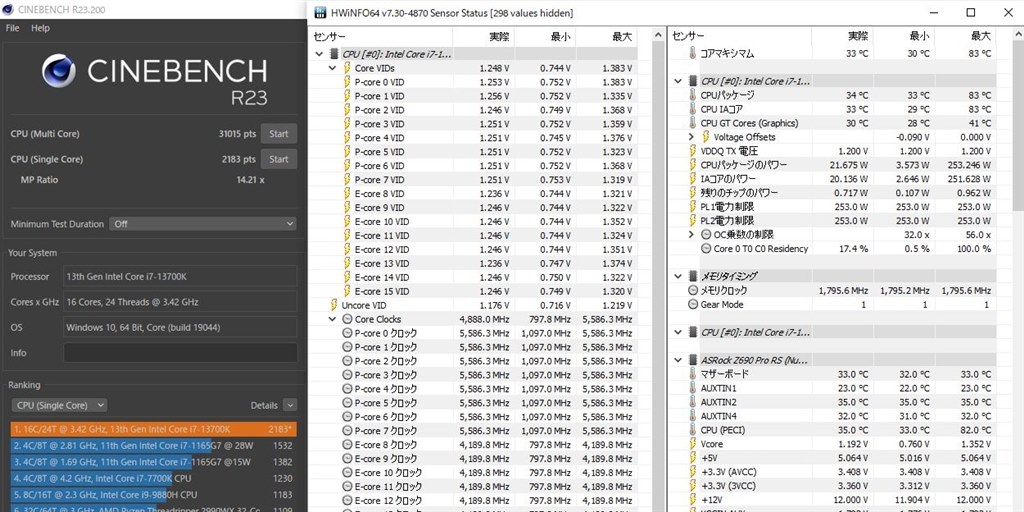Click the +12V lightning icon

click(x=692, y=500)
